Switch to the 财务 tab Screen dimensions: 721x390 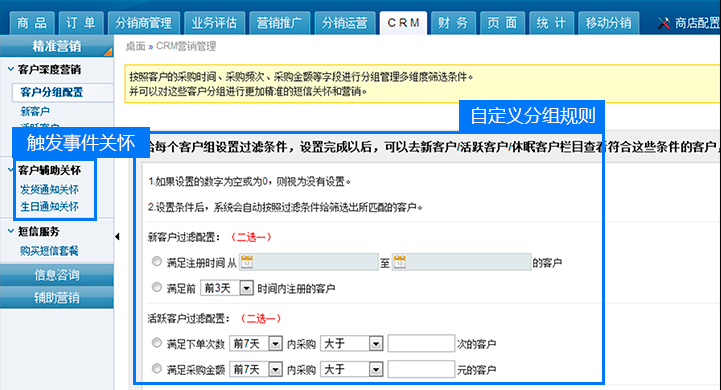tap(453, 23)
